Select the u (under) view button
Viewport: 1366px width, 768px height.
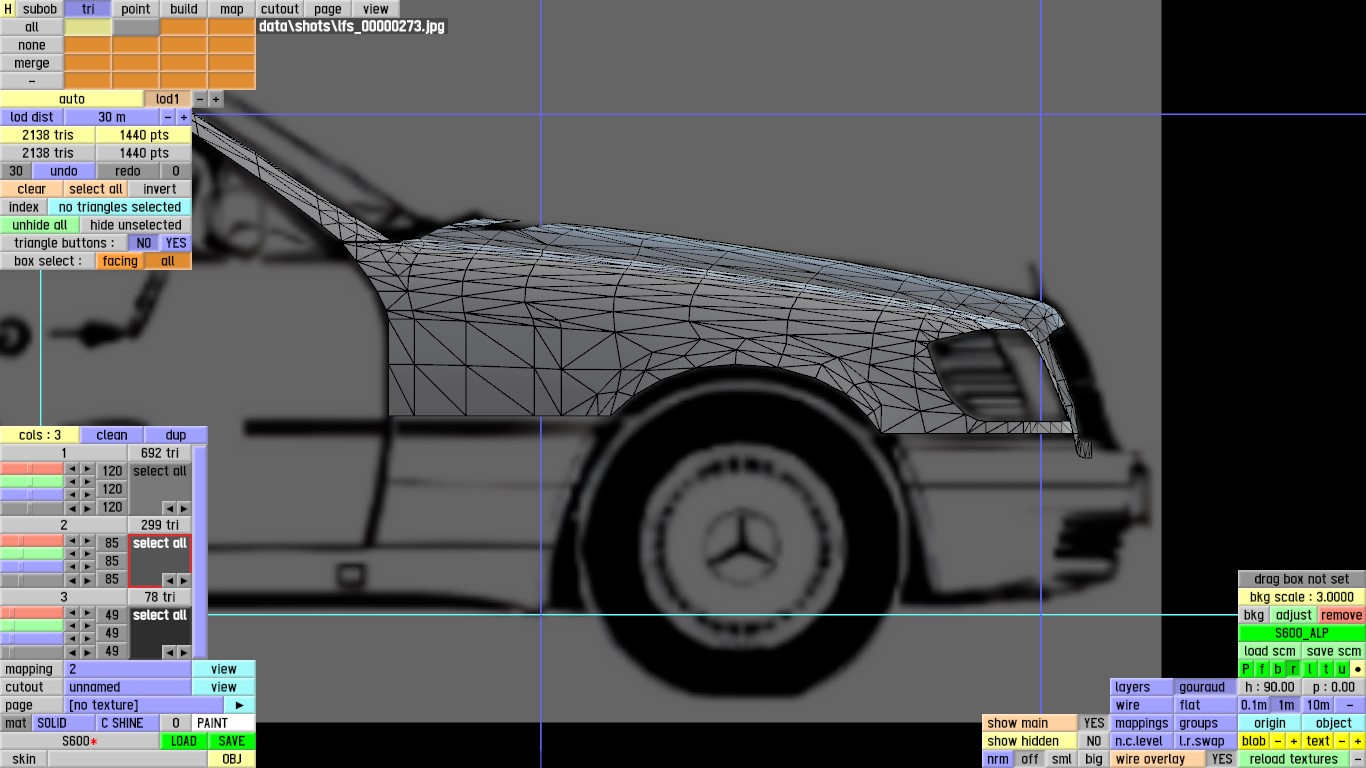pos(1342,669)
